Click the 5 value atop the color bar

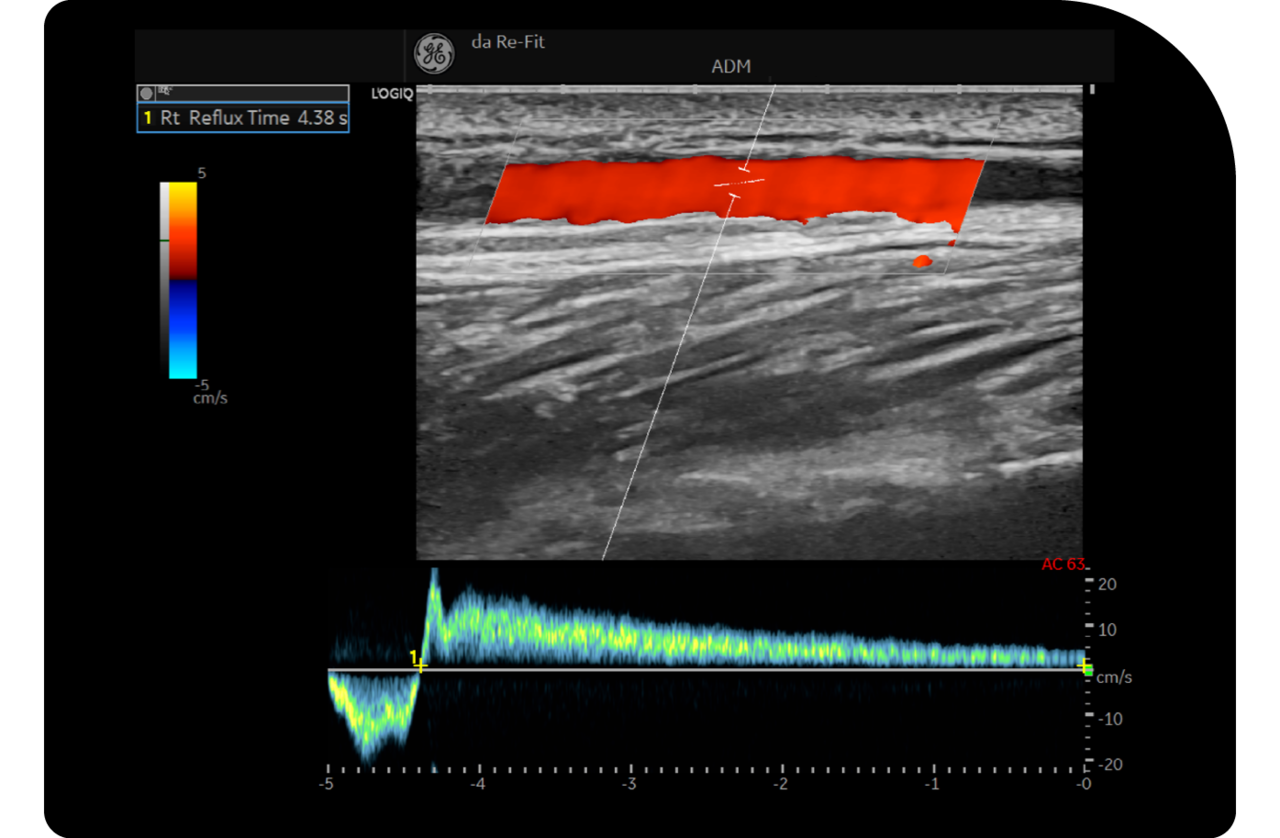click(x=202, y=173)
